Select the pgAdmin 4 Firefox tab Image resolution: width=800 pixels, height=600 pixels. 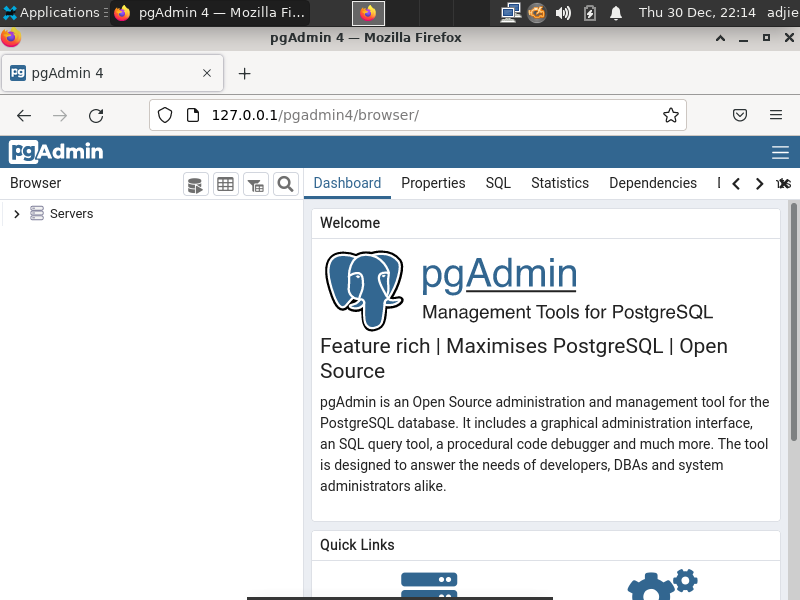point(112,73)
